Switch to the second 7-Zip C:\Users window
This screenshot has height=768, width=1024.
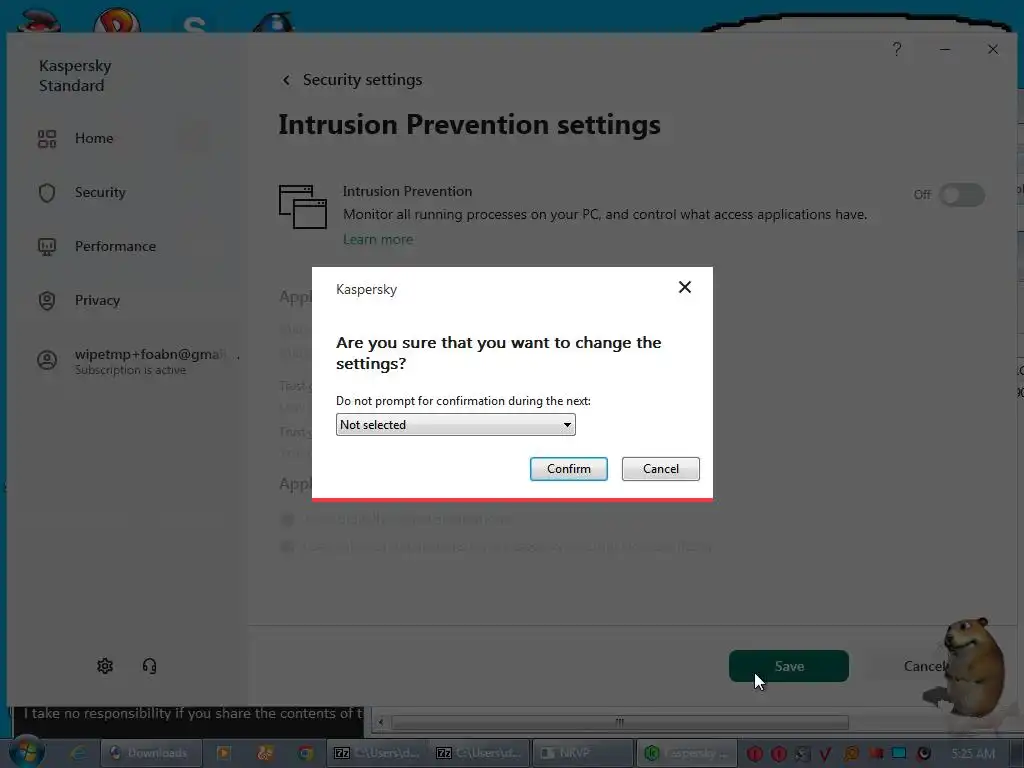click(479, 753)
